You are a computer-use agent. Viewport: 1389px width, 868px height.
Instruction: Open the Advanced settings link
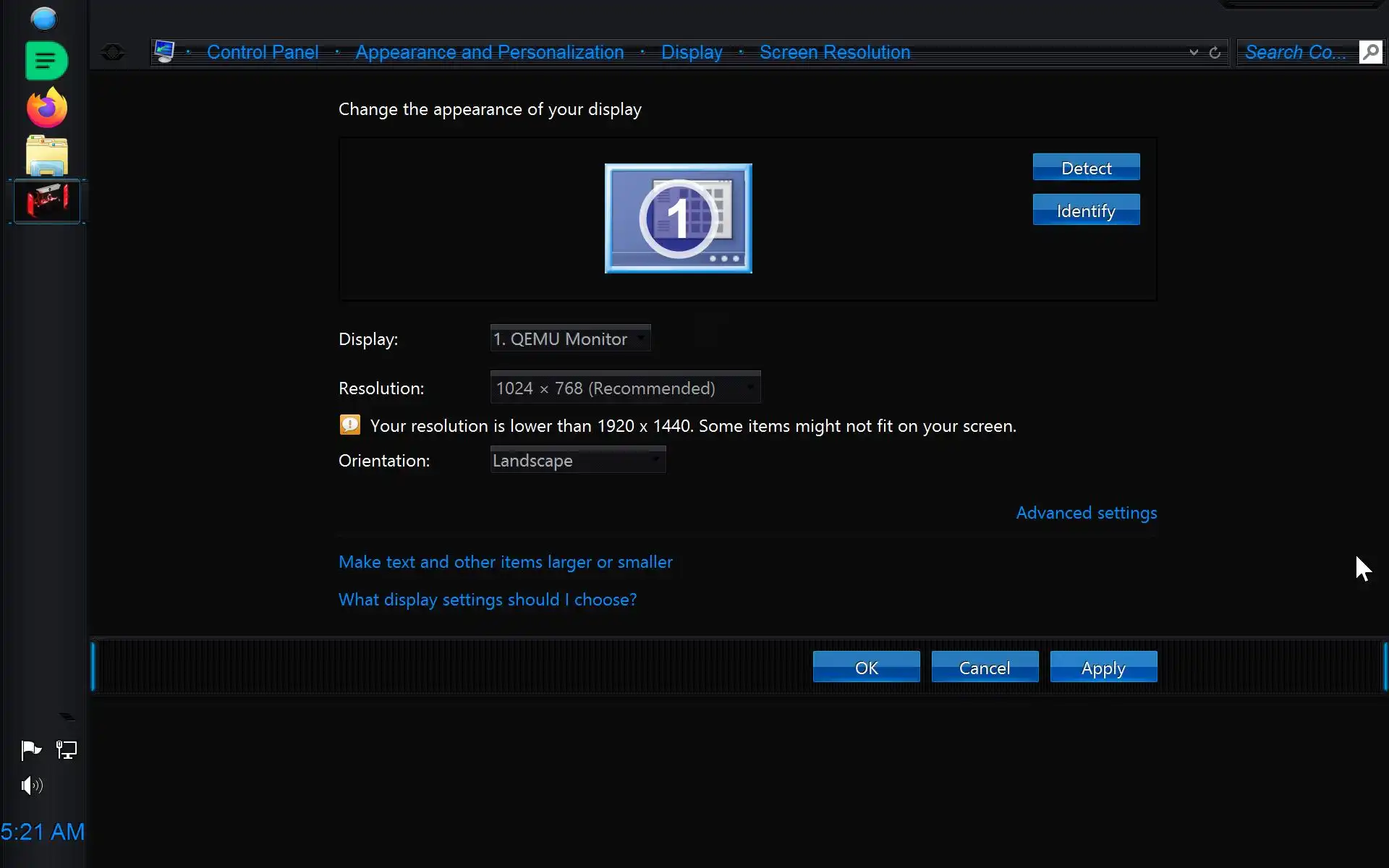click(x=1086, y=513)
